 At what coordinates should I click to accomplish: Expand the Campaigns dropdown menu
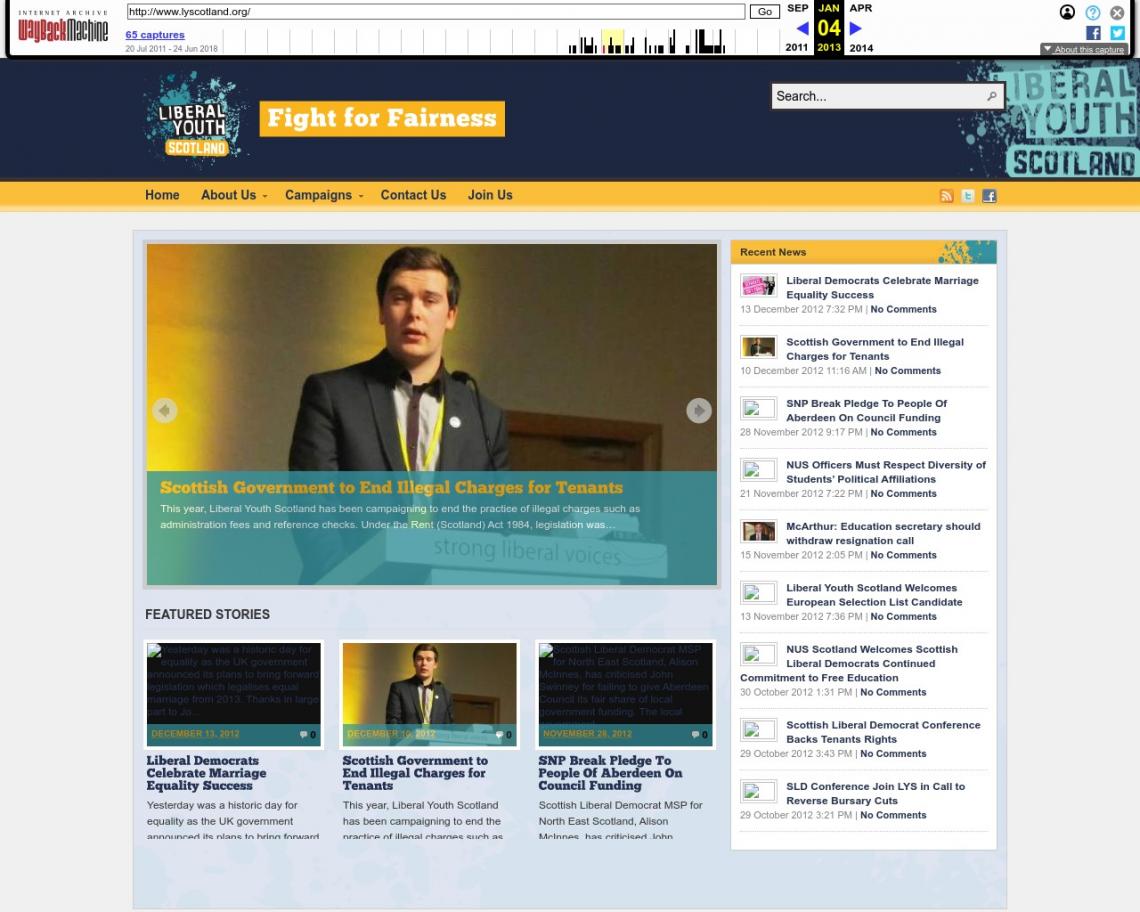tap(324, 195)
